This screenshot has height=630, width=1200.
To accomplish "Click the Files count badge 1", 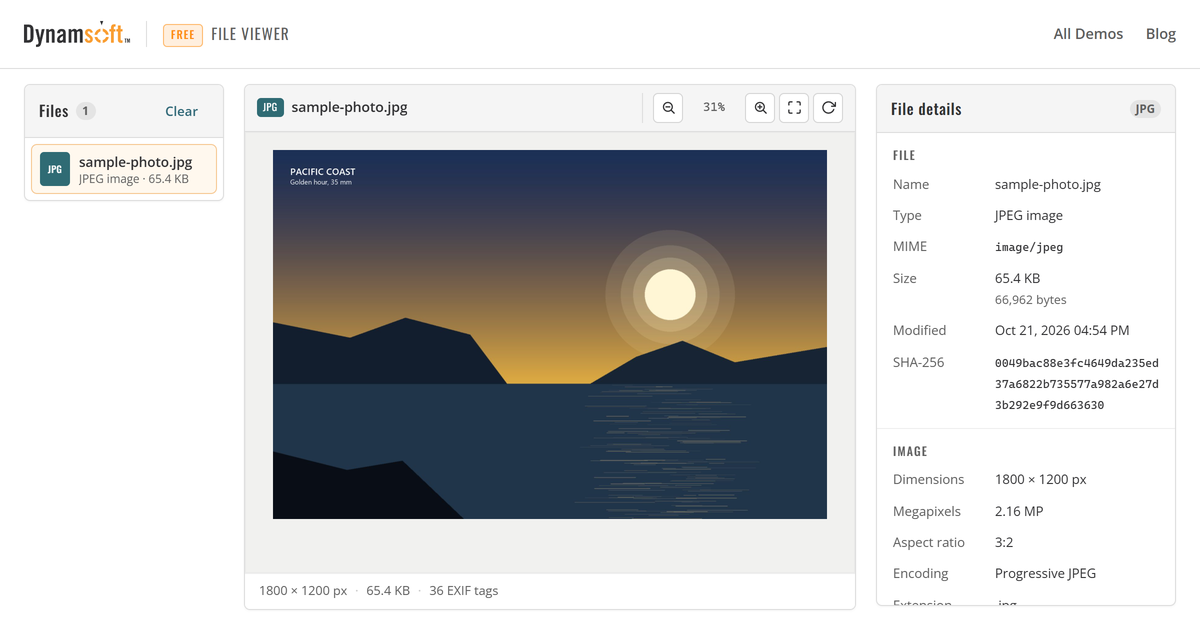I will (86, 111).
